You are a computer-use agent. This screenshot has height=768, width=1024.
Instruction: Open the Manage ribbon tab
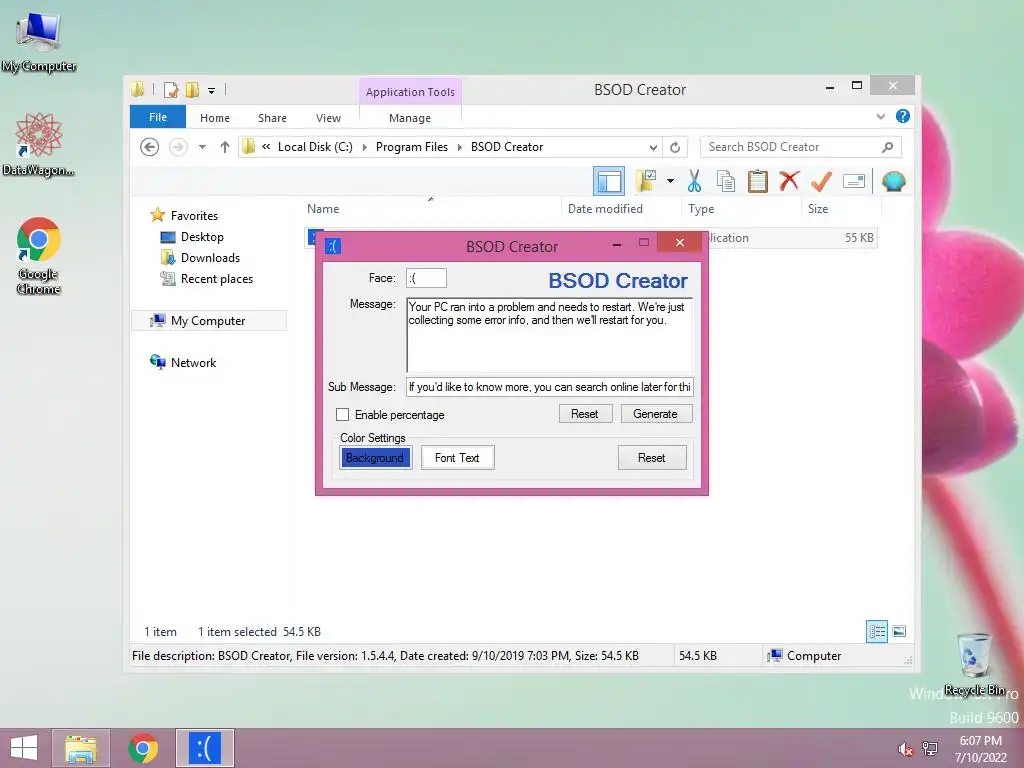[409, 118]
